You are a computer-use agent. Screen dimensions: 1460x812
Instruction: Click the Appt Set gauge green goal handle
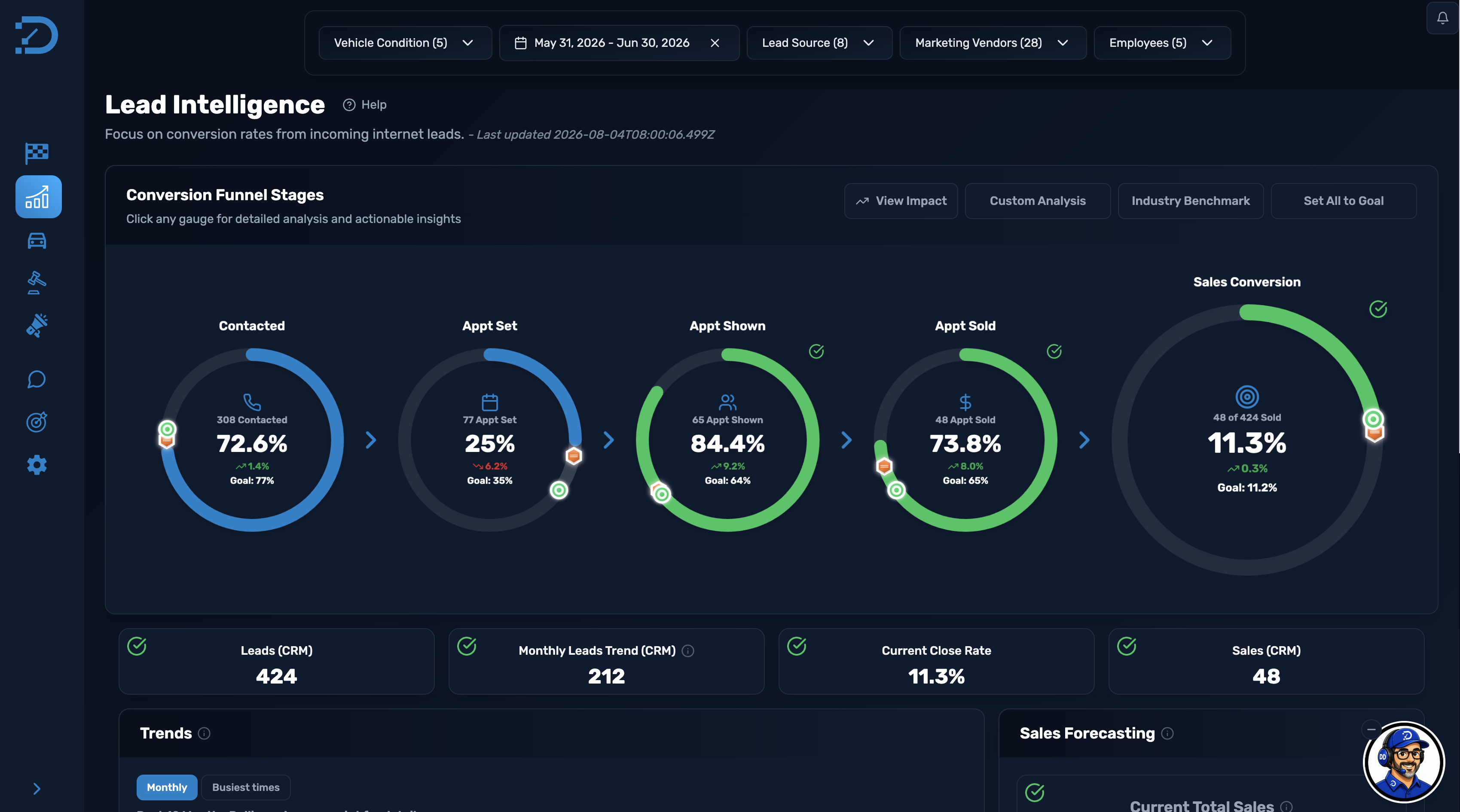[559, 490]
